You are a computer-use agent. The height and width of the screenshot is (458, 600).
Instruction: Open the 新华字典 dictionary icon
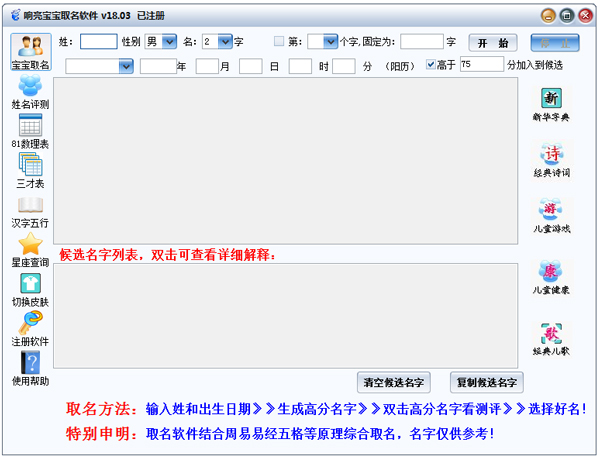pyautogui.click(x=551, y=104)
